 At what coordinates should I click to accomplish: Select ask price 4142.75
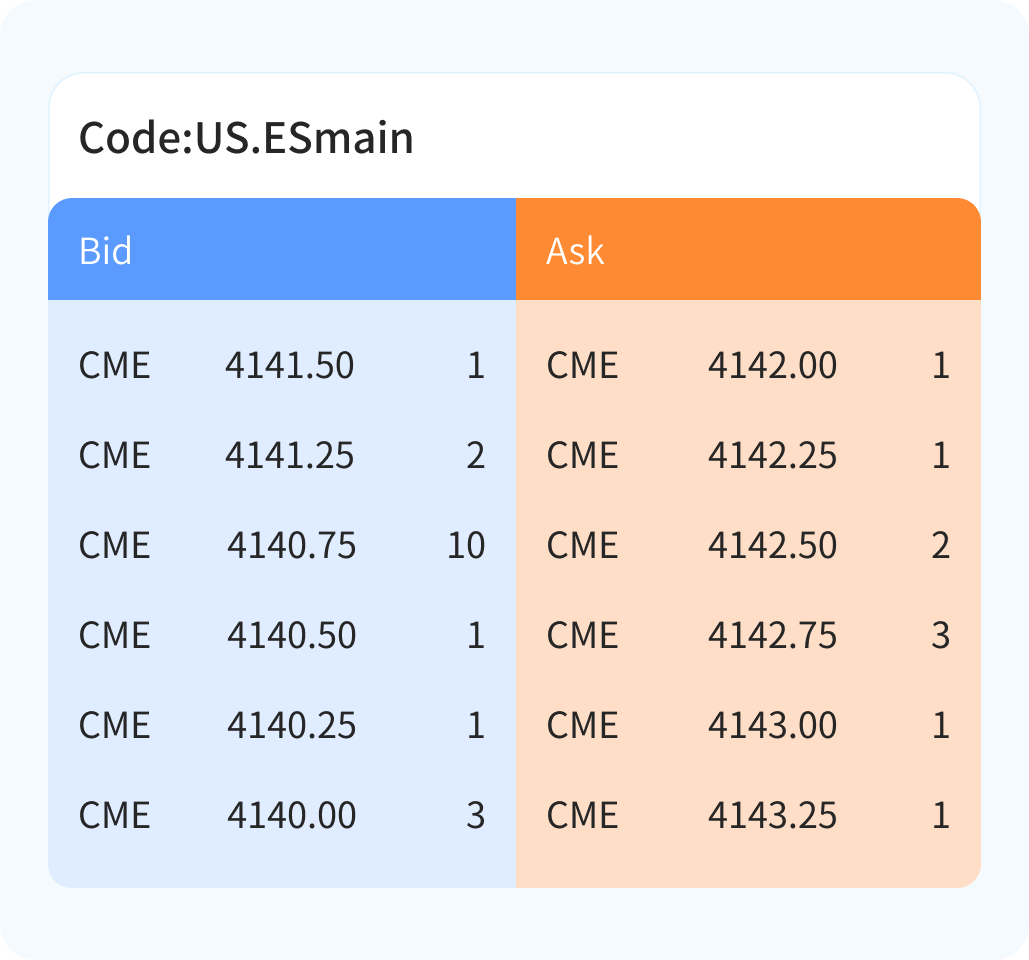(772, 636)
